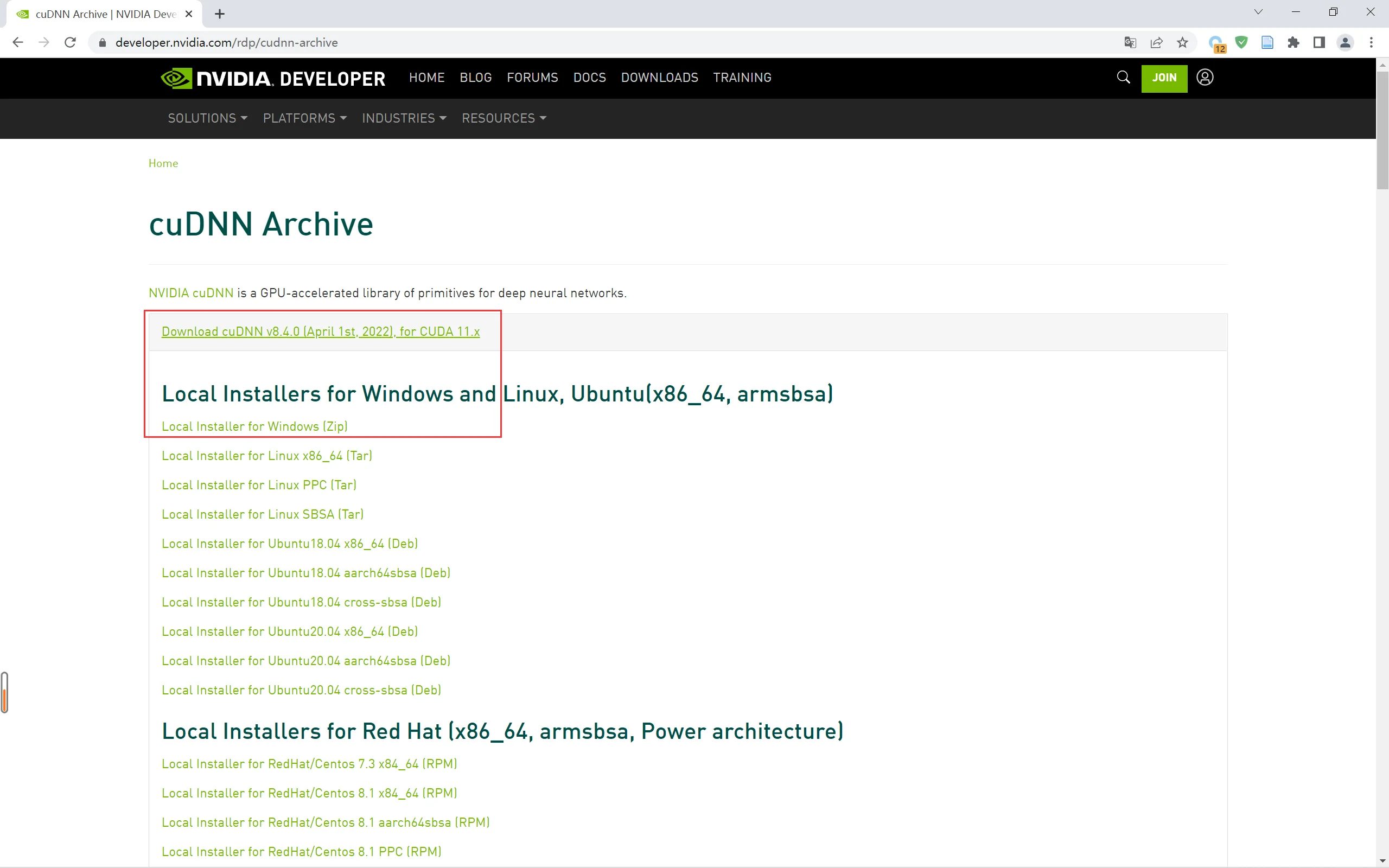Click the search magnifier icon in NVIDIA header
Viewport: 1389px width, 868px height.
tap(1123, 78)
